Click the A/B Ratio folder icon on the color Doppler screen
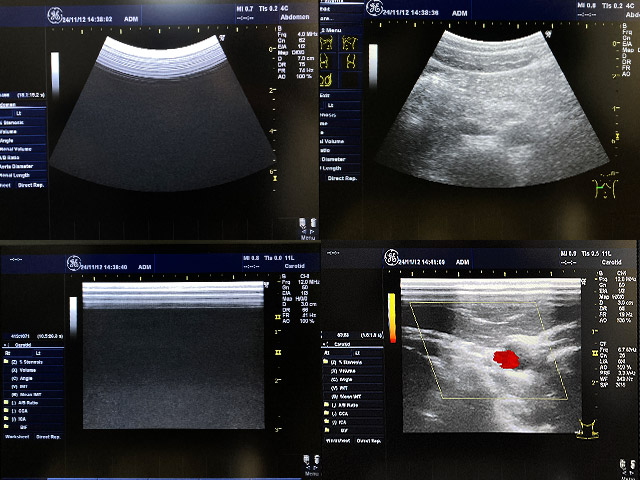 [x=326, y=404]
